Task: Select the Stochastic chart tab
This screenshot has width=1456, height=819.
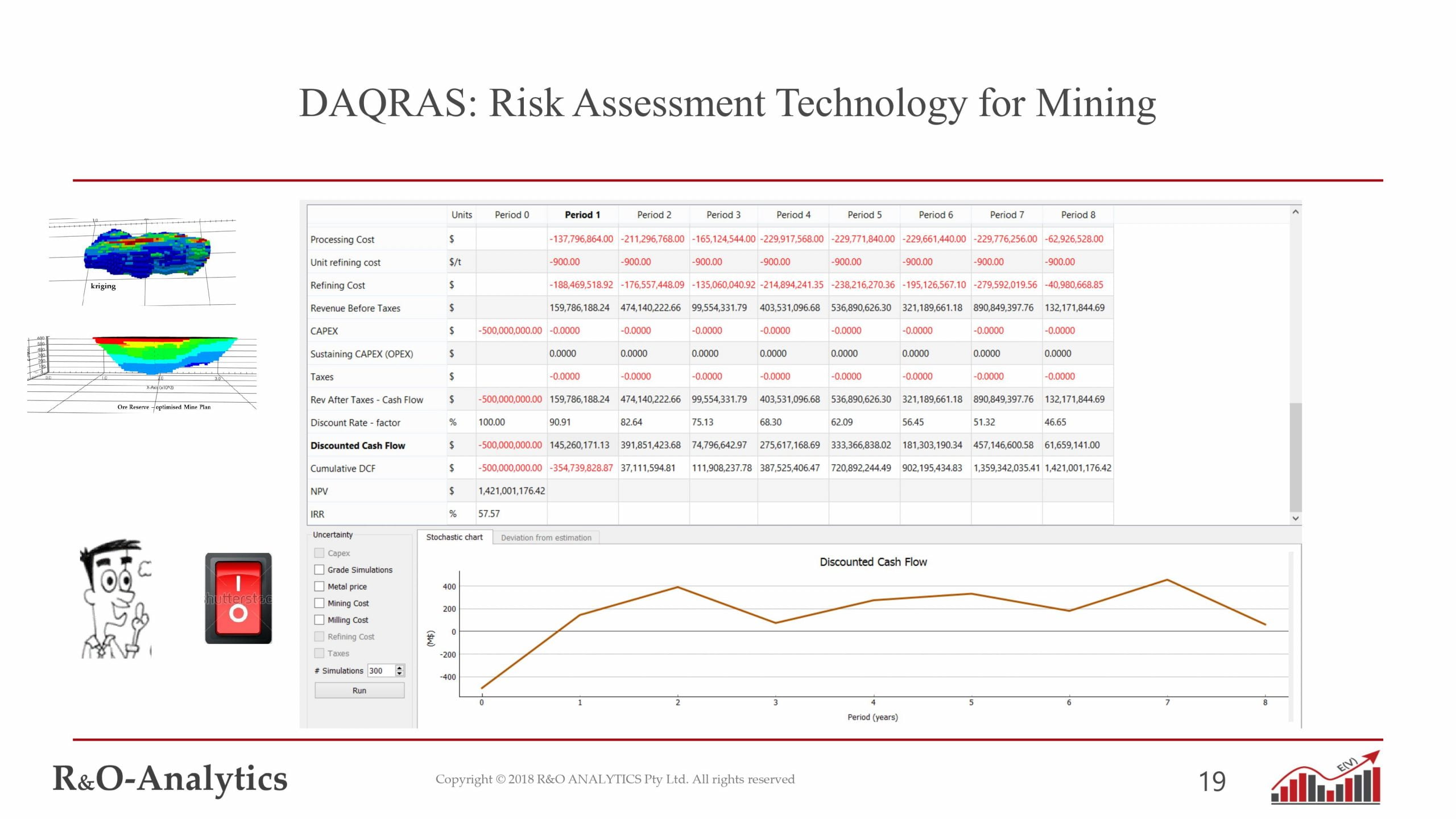Action: (x=454, y=537)
